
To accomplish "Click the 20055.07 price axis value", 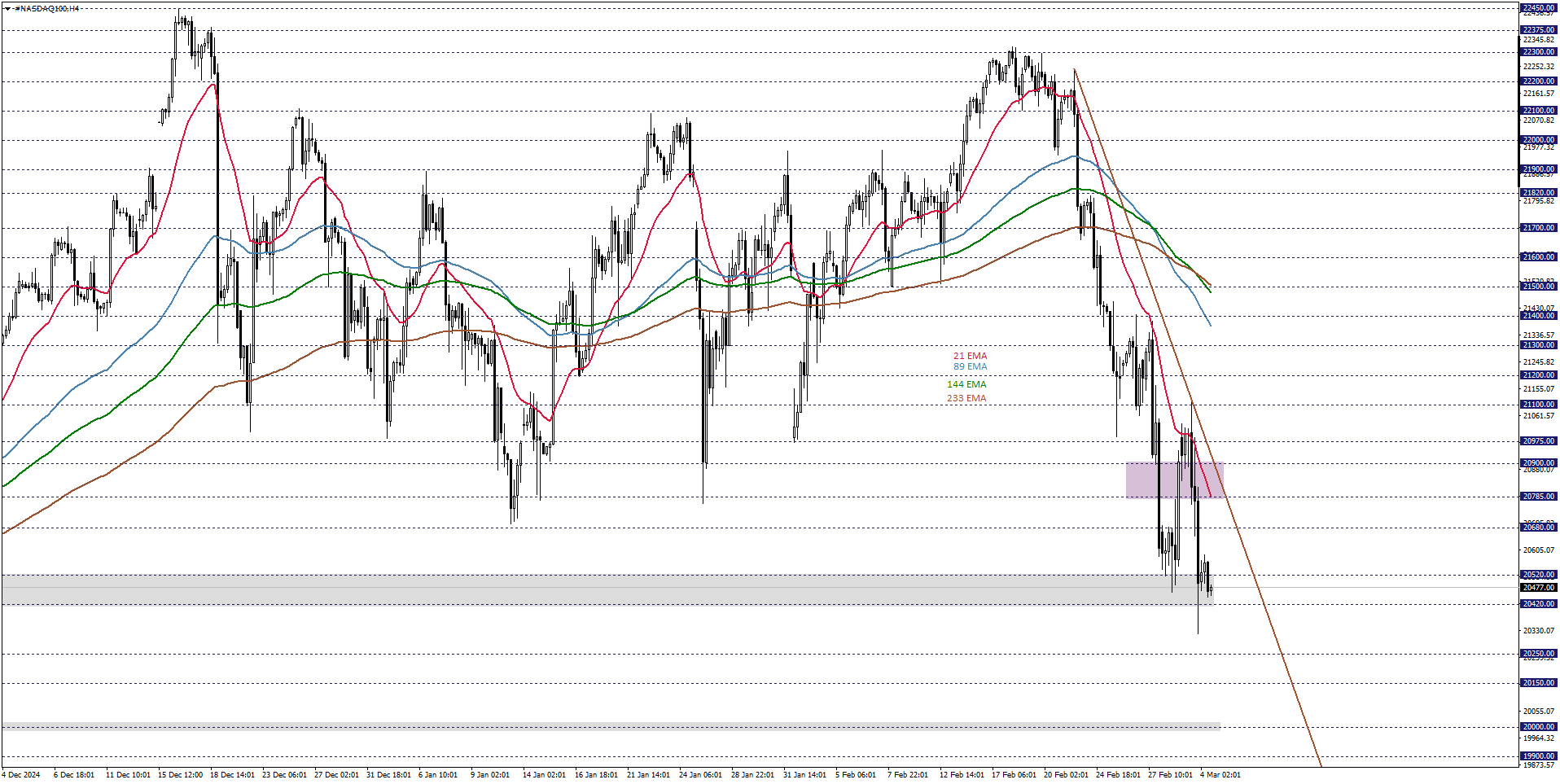I will pyautogui.click(x=1539, y=712).
